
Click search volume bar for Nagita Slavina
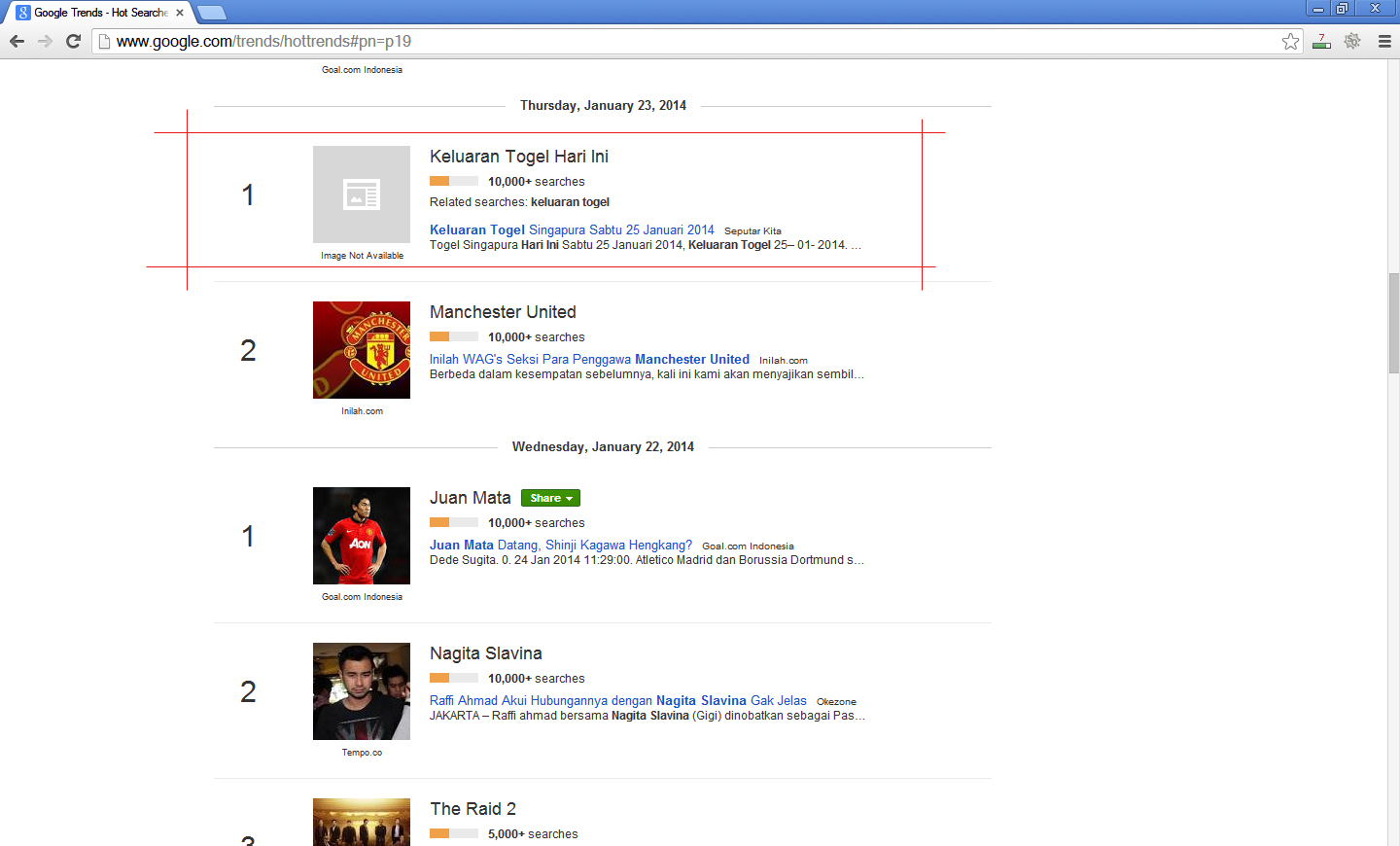click(454, 678)
